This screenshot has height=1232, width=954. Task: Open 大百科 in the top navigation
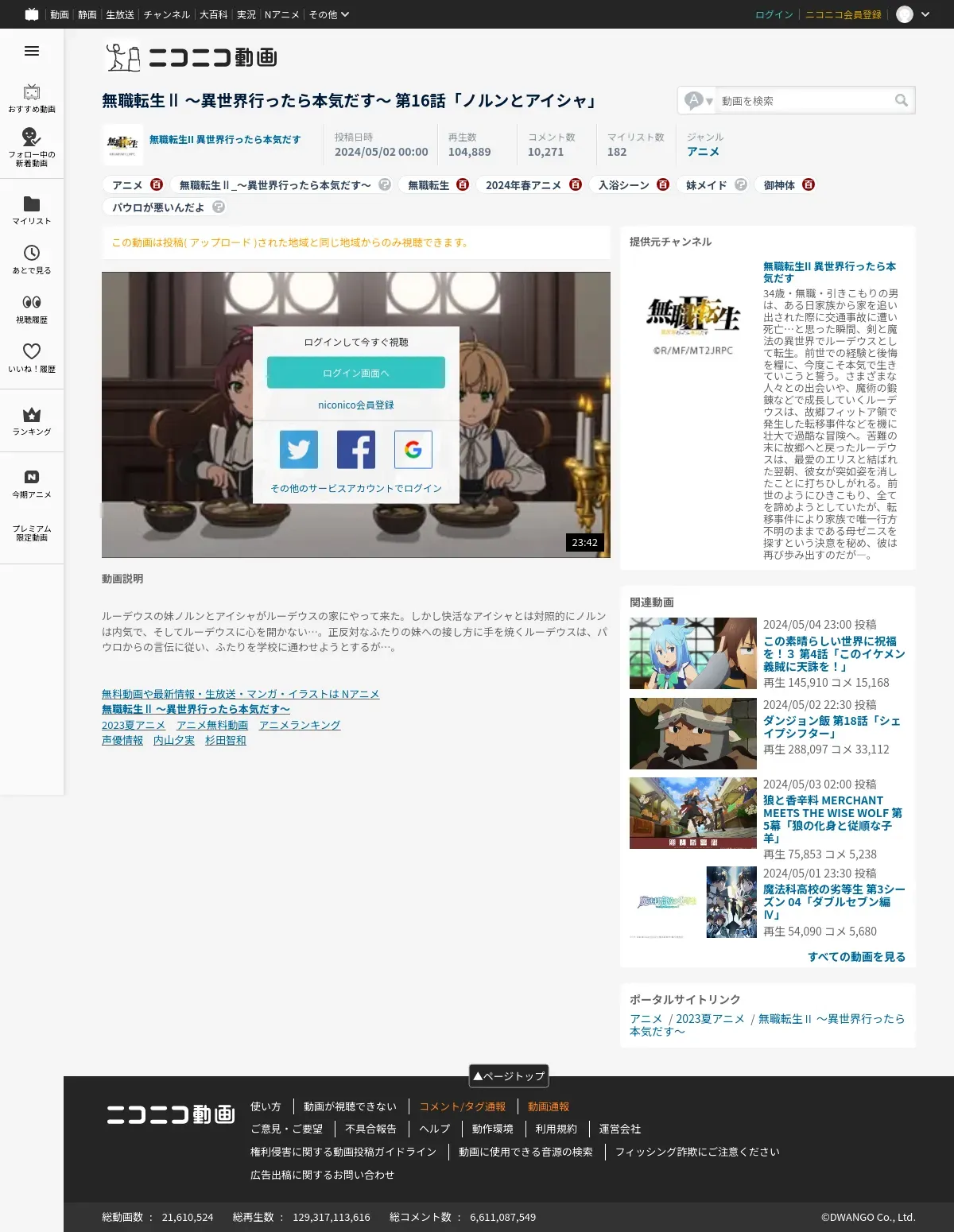click(x=213, y=14)
